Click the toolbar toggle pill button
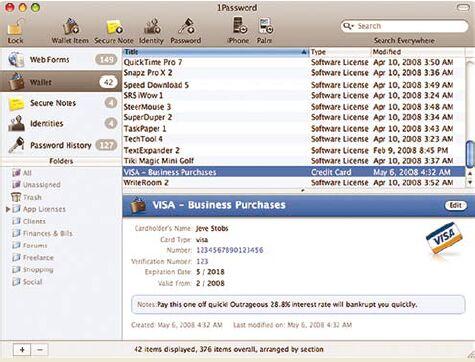Image resolution: width=475 pixels, height=362 pixels. coord(463,7)
